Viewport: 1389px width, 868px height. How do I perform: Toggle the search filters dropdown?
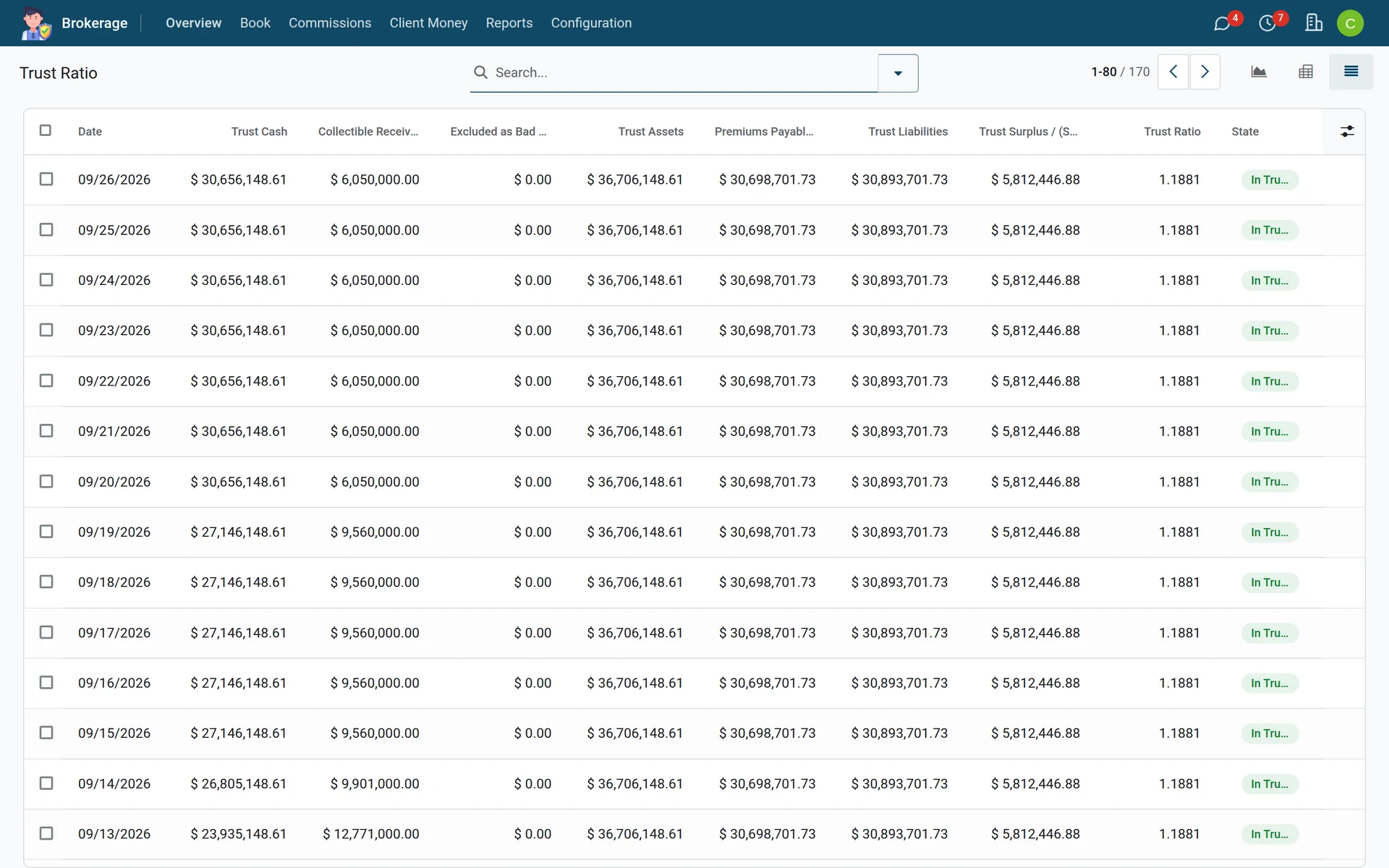pos(898,73)
